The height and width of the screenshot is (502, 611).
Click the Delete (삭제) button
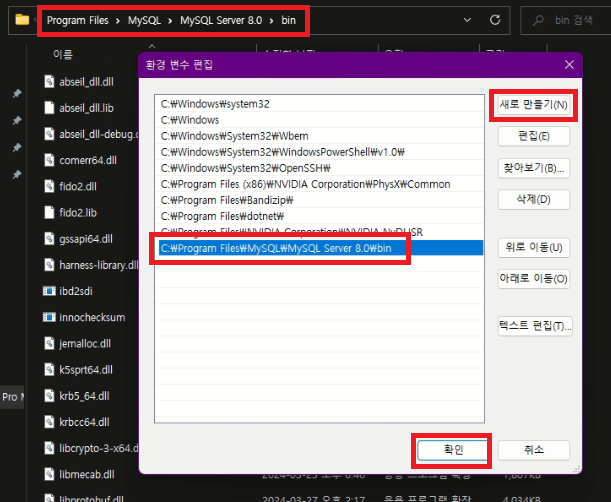click(533, 200)
